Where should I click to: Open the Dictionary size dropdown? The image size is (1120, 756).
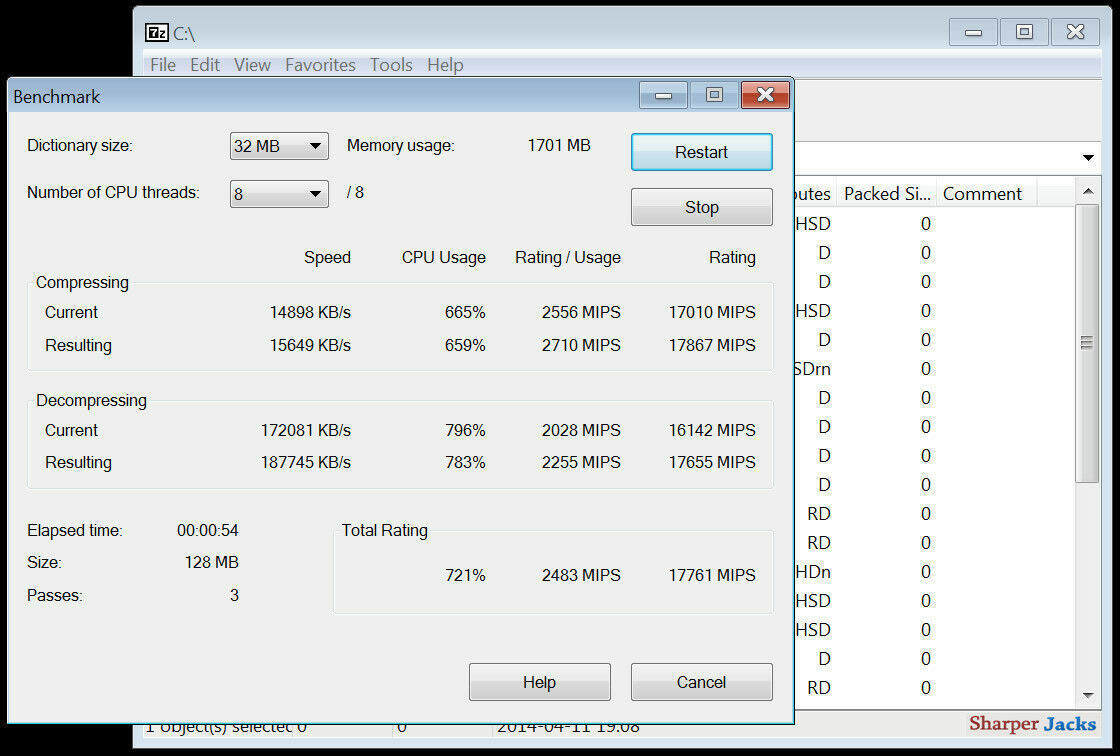point(279,146)
